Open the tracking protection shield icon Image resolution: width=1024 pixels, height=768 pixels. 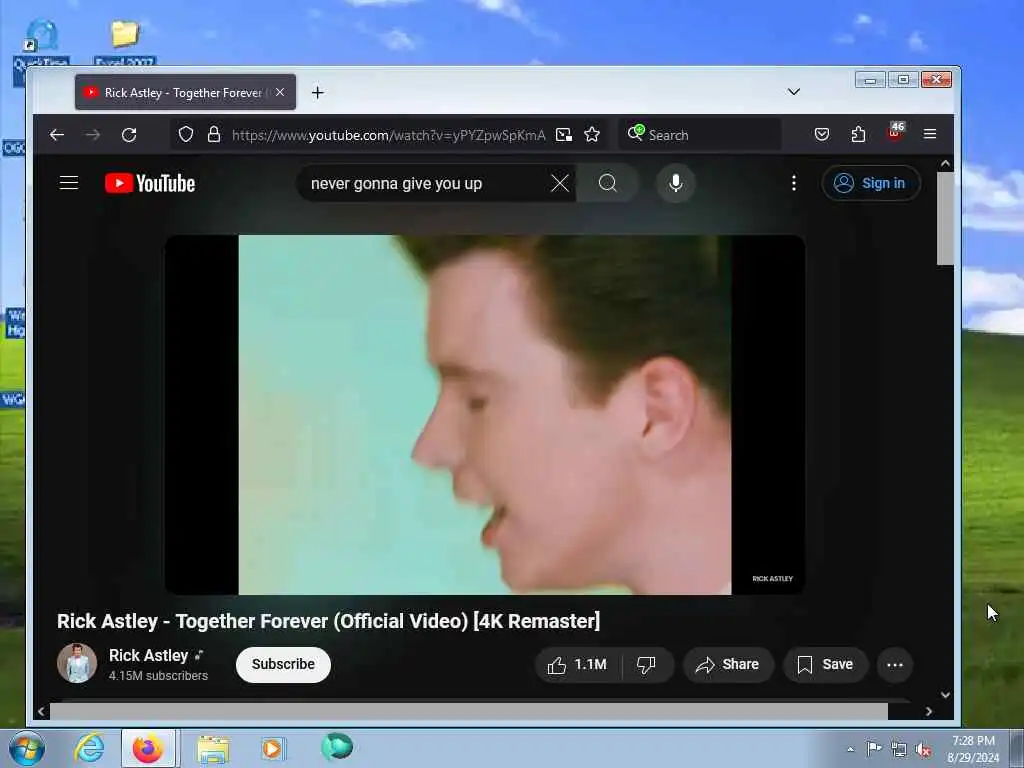pyautogui.click(x=186, y=135)
